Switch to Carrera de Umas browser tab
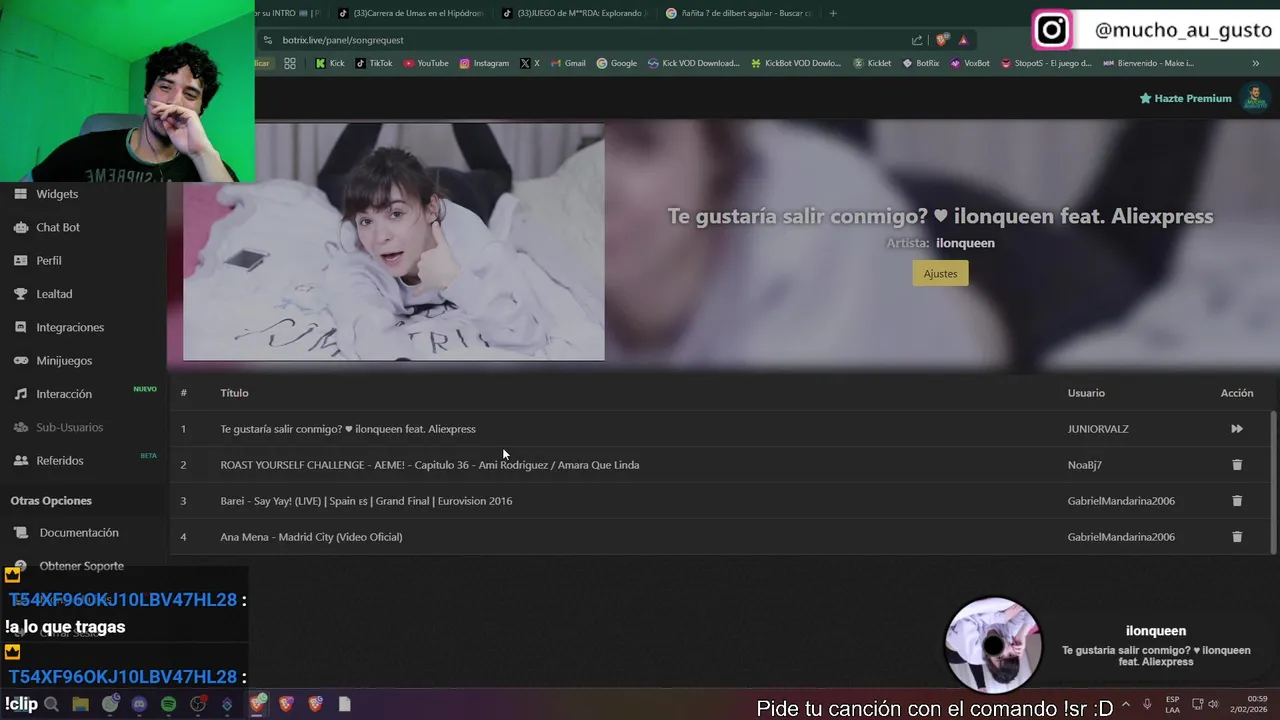 [411, 13]
